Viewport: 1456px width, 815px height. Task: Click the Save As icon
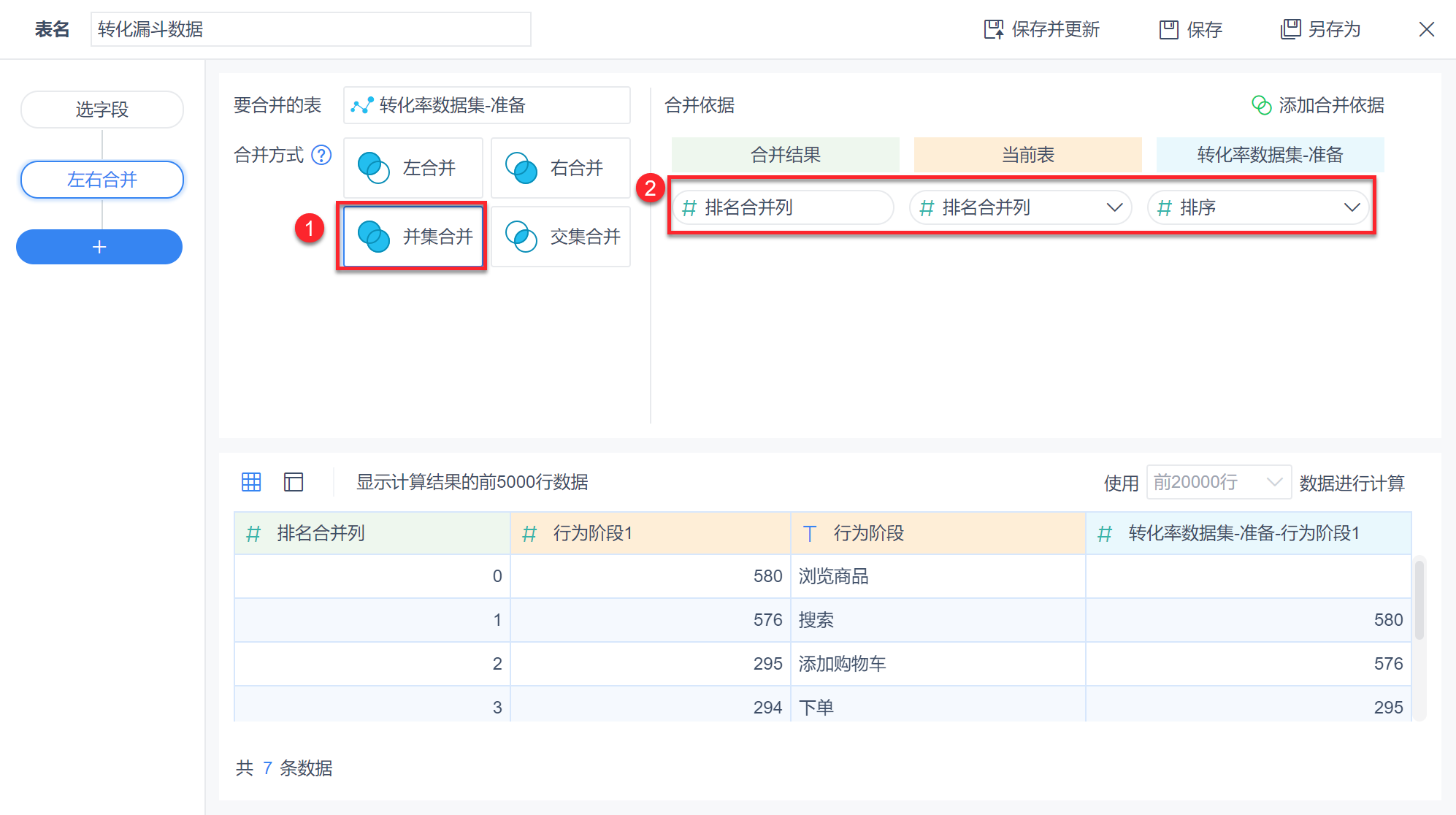(x=1290, y=29)
